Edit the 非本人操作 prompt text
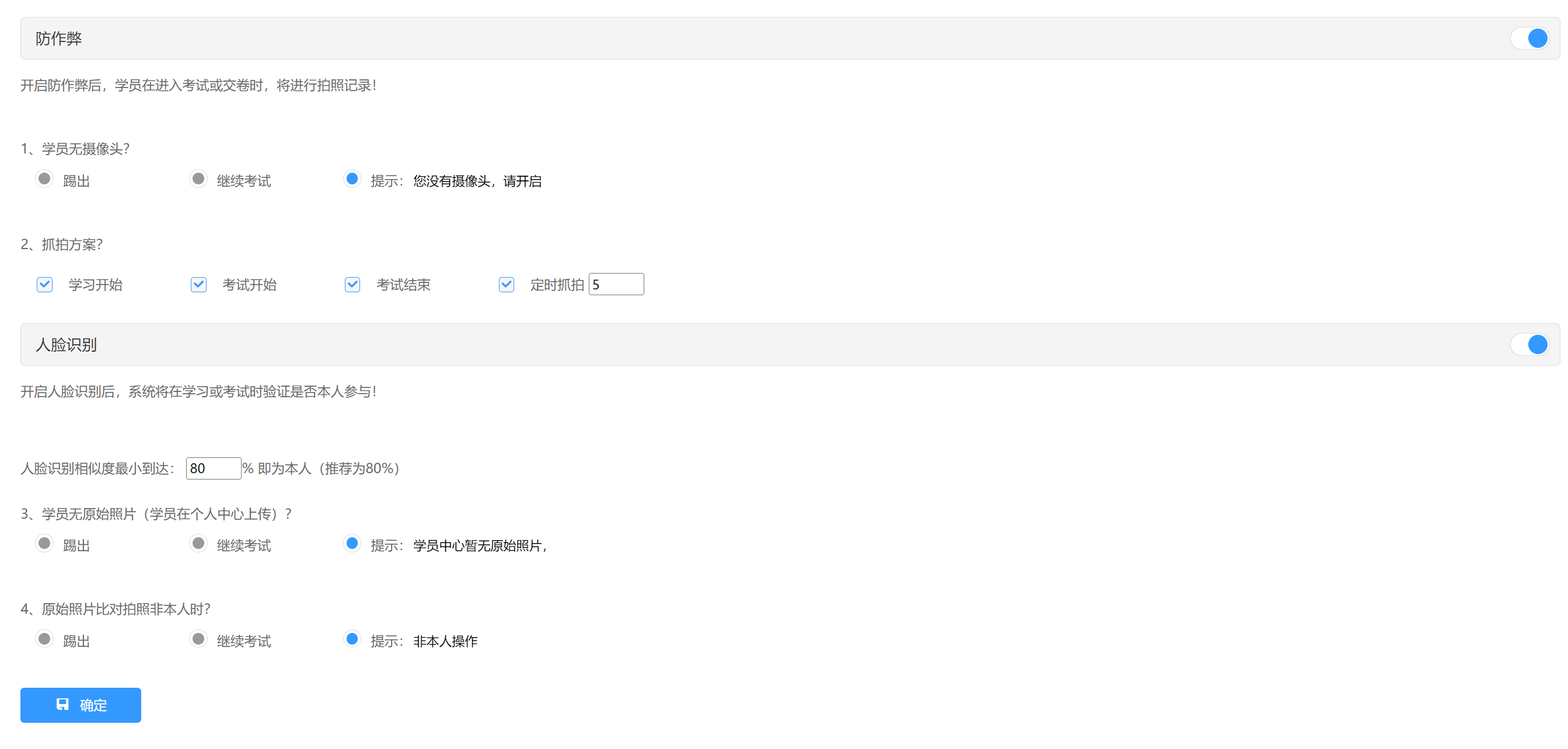The image size is (1568, 749). tap(446, 641)
